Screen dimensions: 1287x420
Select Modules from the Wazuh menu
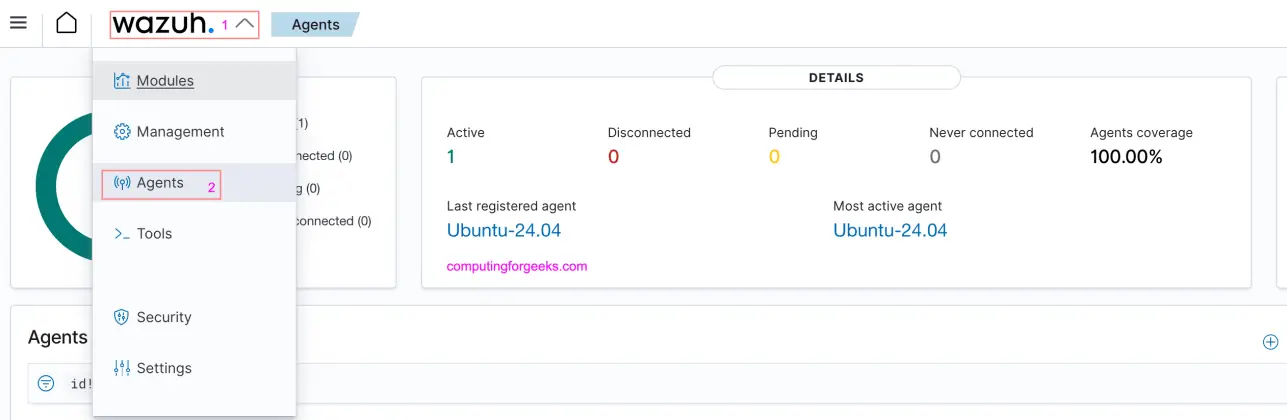point(165,81)
